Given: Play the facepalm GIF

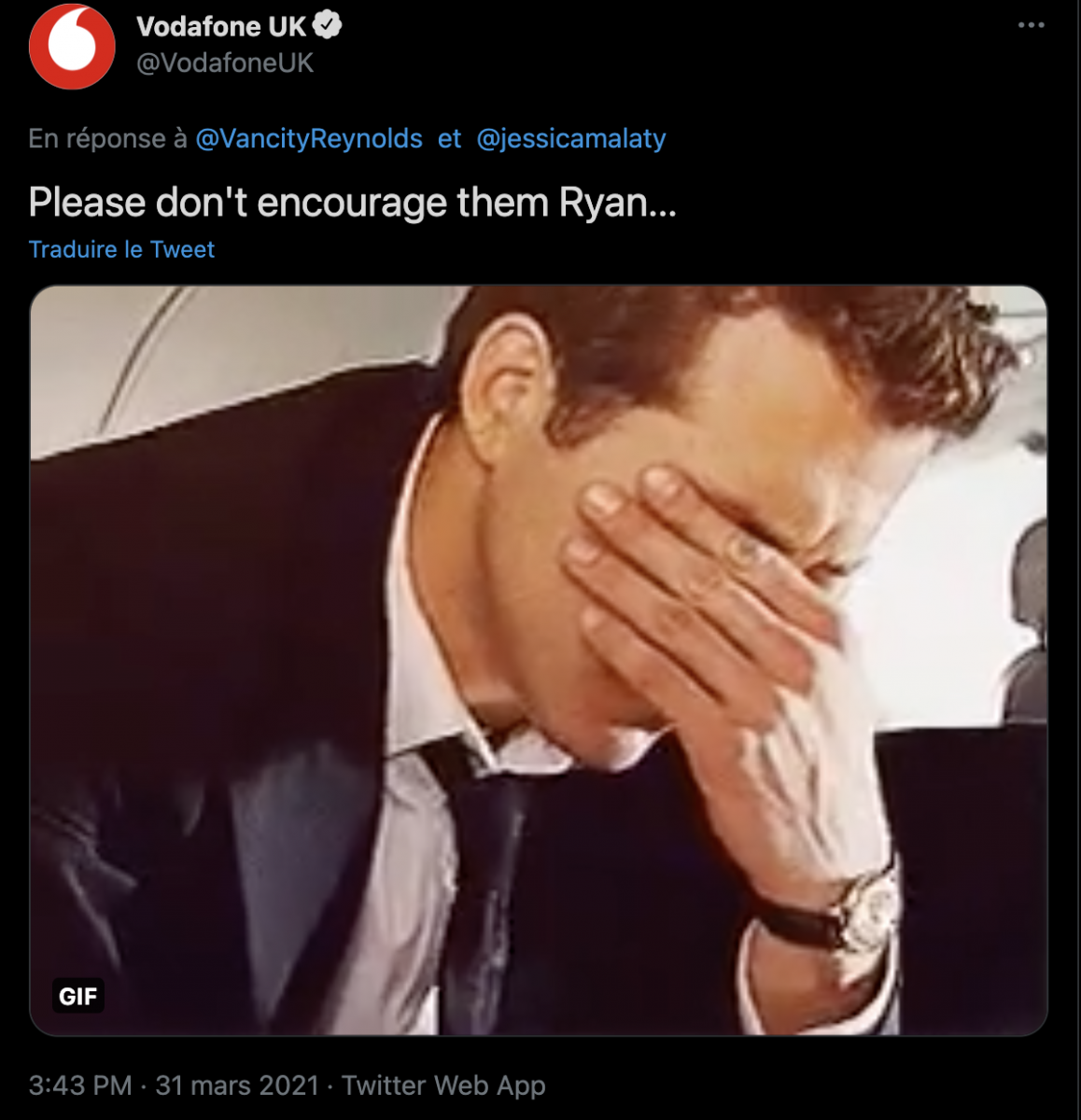Looking at the screenshot, I should click(539, 660).
